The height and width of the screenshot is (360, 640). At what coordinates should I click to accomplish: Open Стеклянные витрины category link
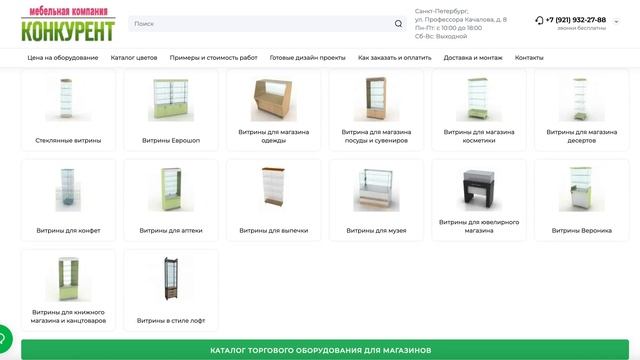pyautogui.click(x=68, y=140)
